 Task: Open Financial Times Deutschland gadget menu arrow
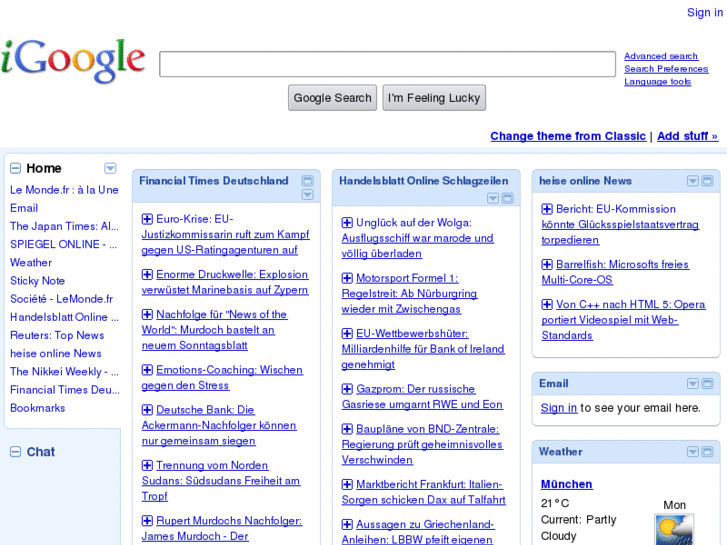tap(307, 194)
